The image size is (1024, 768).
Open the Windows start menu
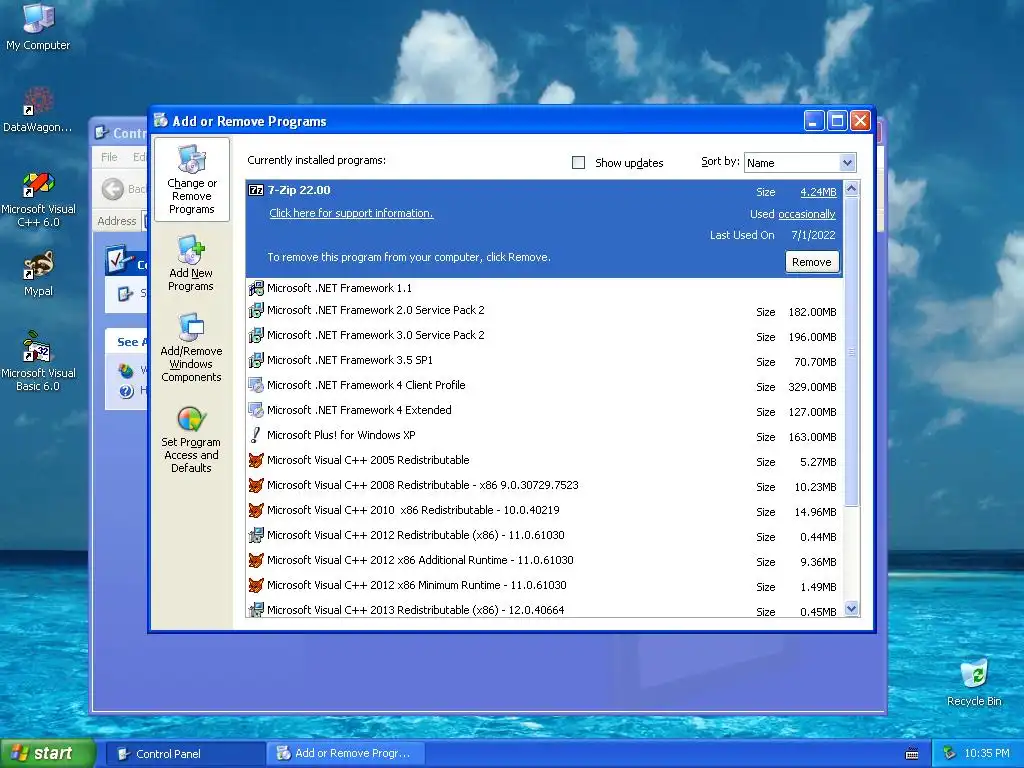click(48, 754)
